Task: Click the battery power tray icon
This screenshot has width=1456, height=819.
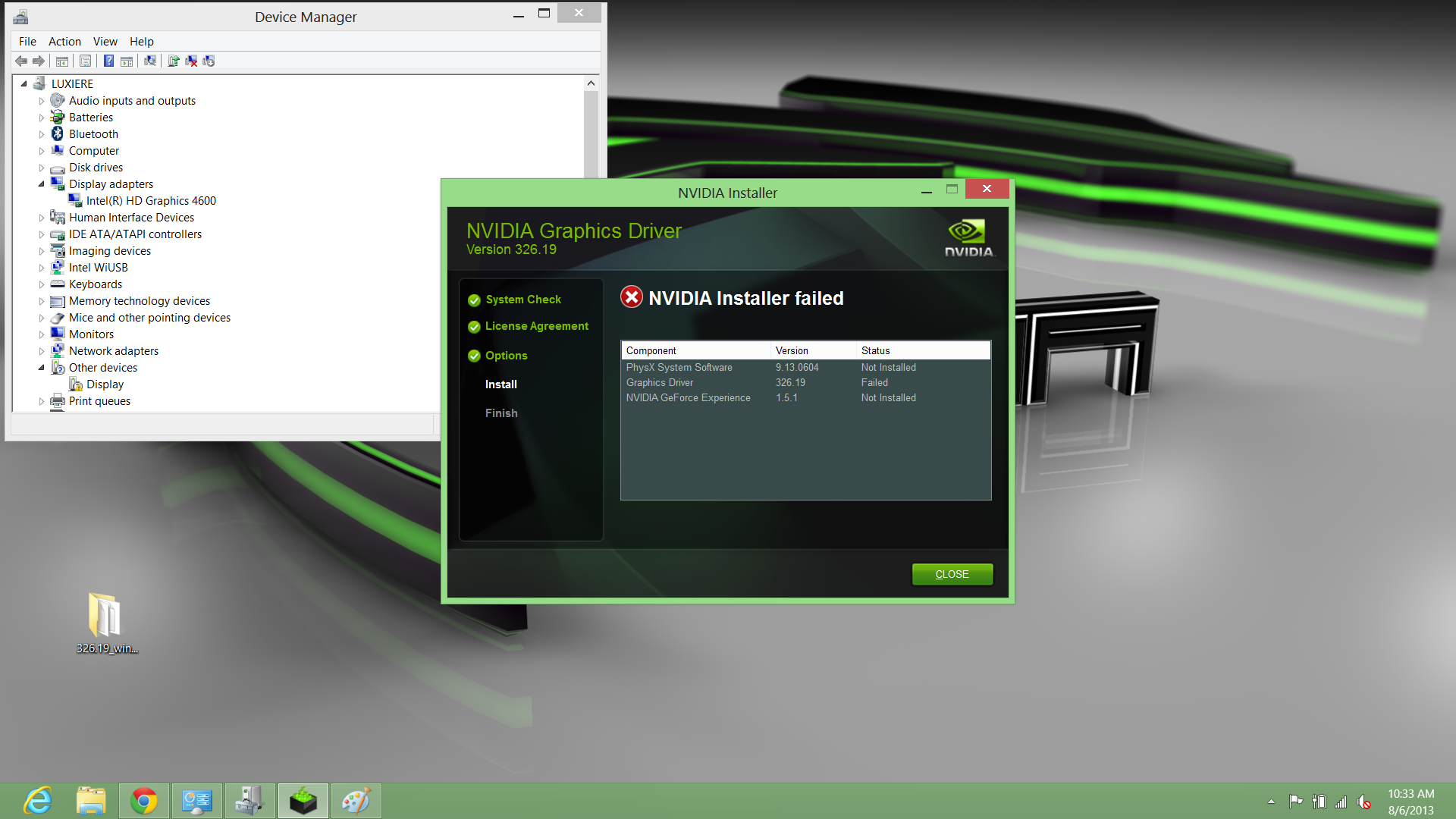Action: click(x=1319, y=802)
